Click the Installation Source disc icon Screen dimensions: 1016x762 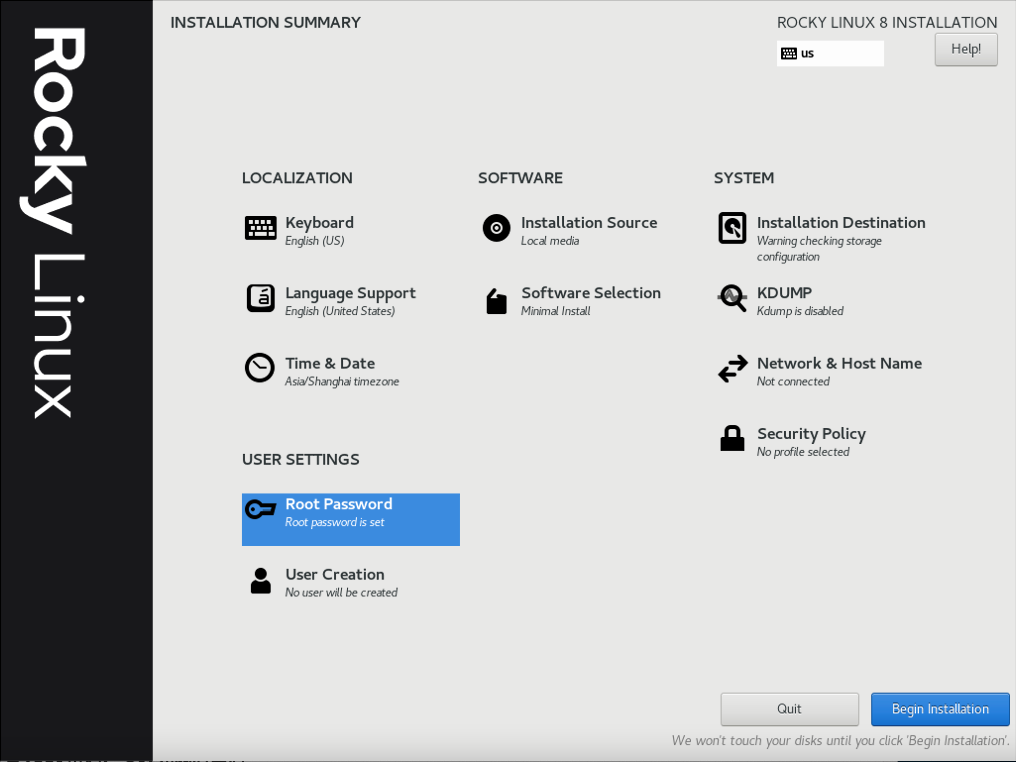(496, 228)
